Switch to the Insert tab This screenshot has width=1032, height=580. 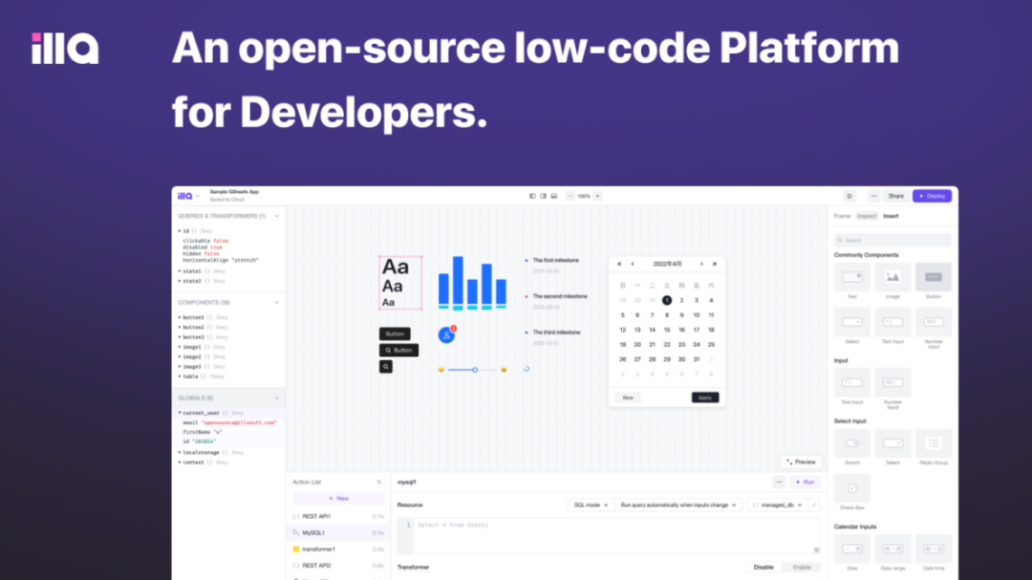pyautogui.click(x=890, y=216)
